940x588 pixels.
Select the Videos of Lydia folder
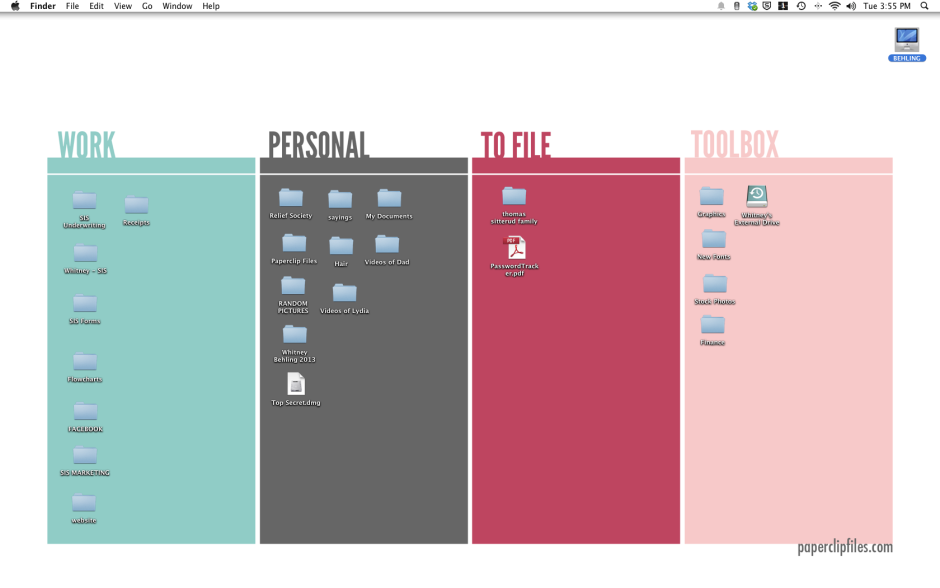(x=344, y=293)
